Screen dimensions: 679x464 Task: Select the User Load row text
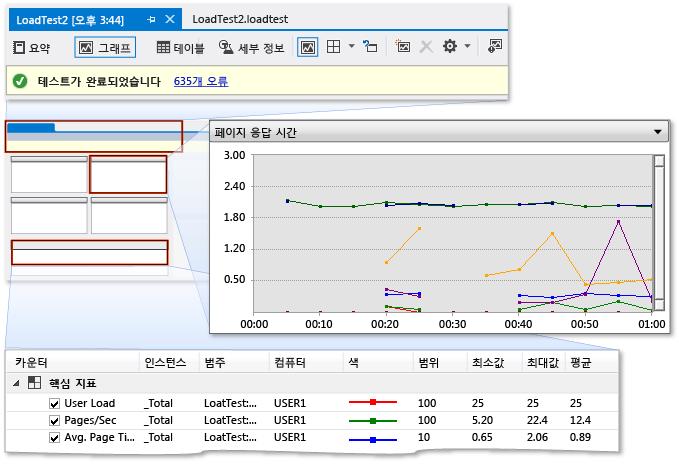click(90, 403)
